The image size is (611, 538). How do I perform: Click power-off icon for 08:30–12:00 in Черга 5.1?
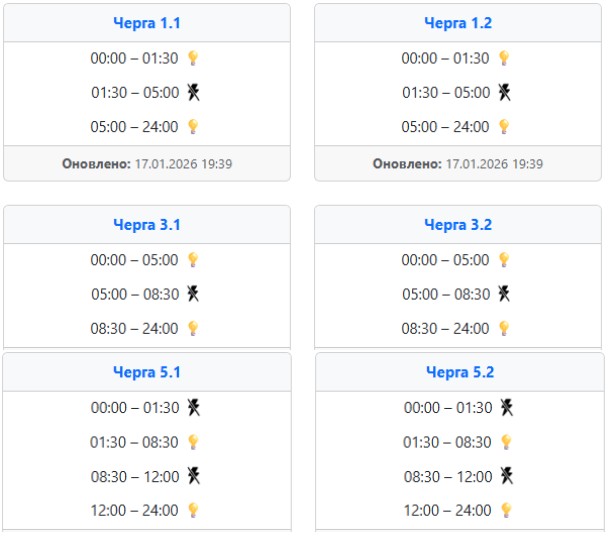193,476
